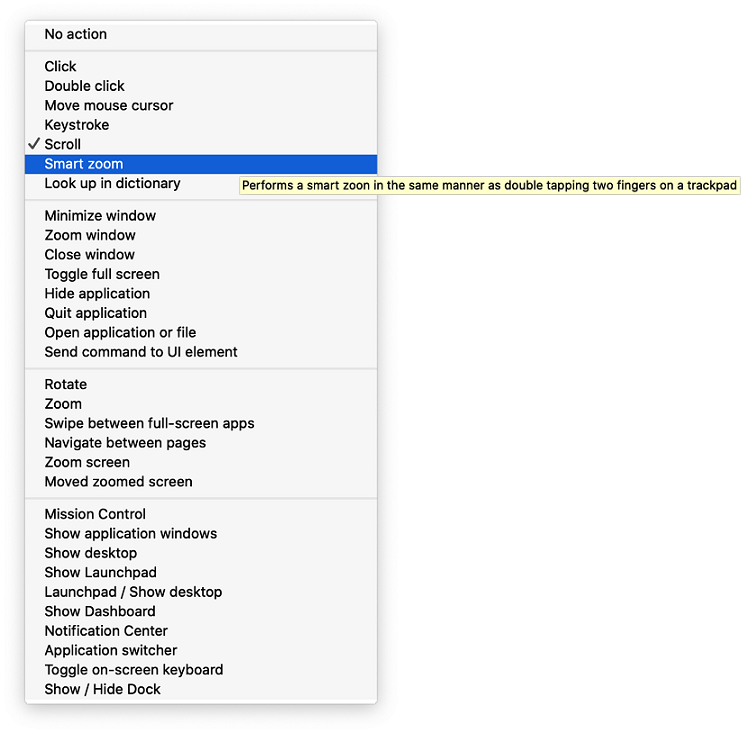Select the No action menu entry

201,34
